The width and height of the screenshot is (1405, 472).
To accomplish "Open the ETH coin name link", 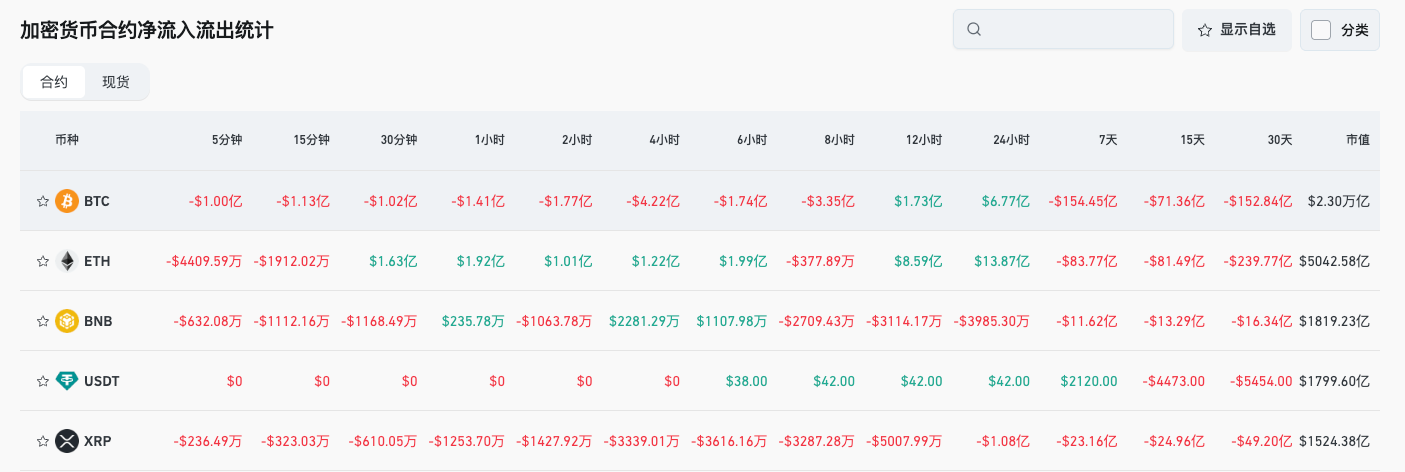I will point(97,261).
